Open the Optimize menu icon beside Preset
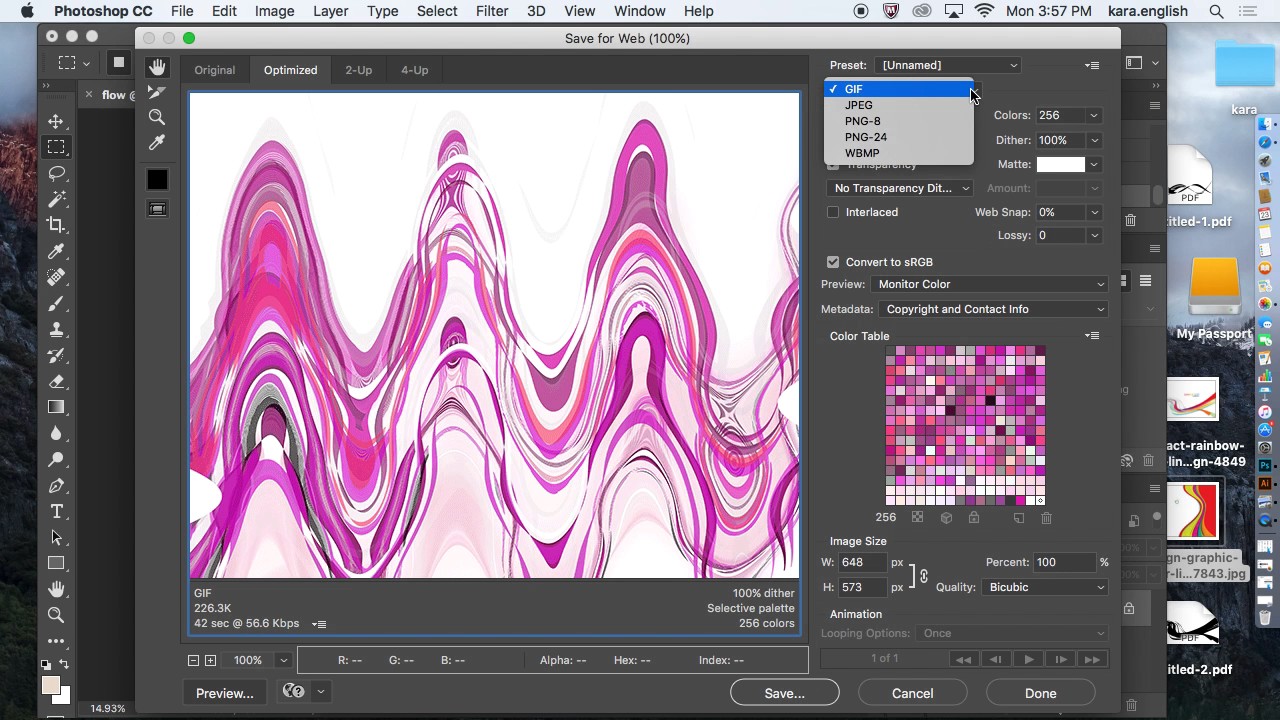 click(x=1092, y=65)
